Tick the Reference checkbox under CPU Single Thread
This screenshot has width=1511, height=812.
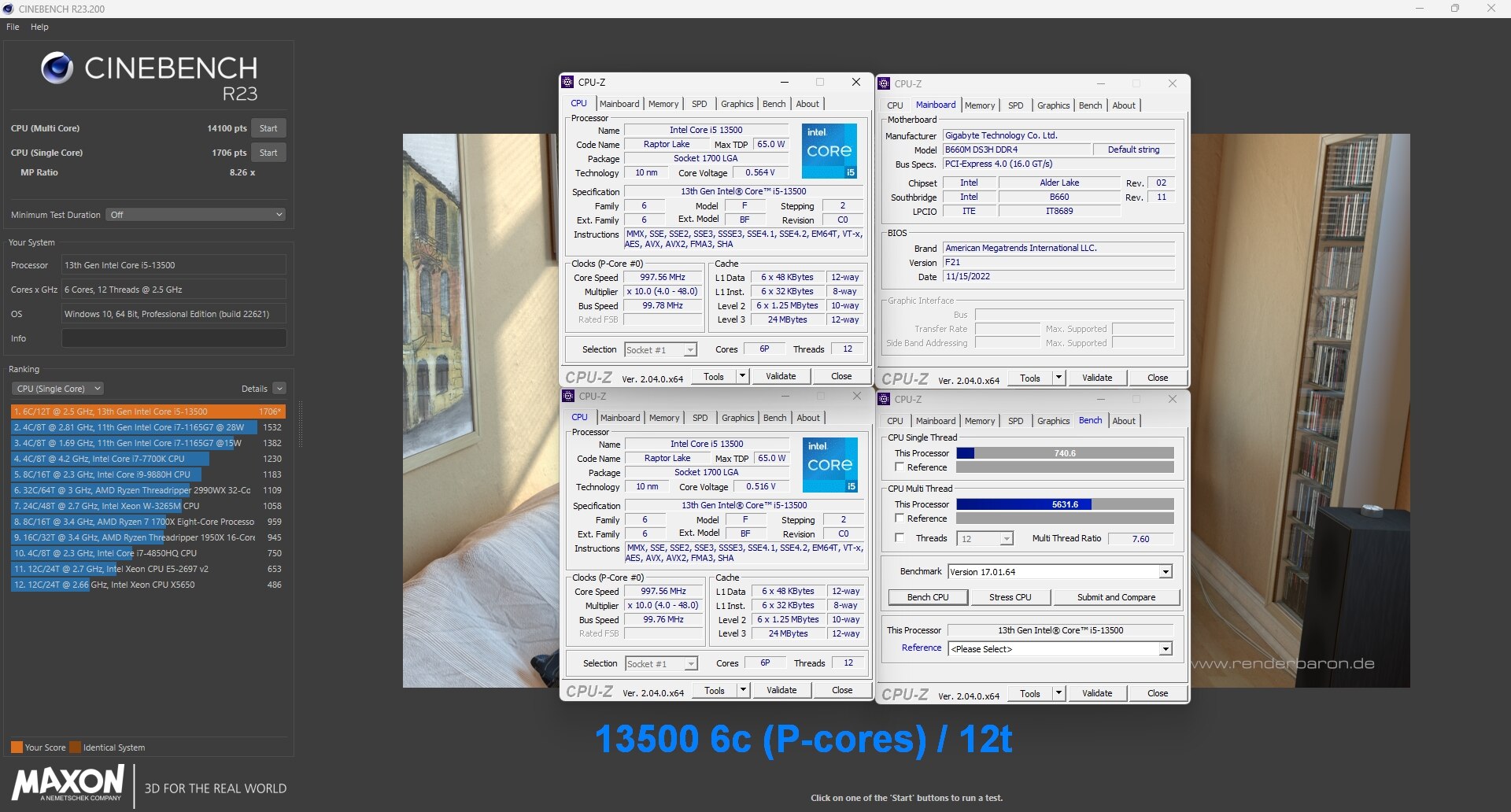click(899, 467)
